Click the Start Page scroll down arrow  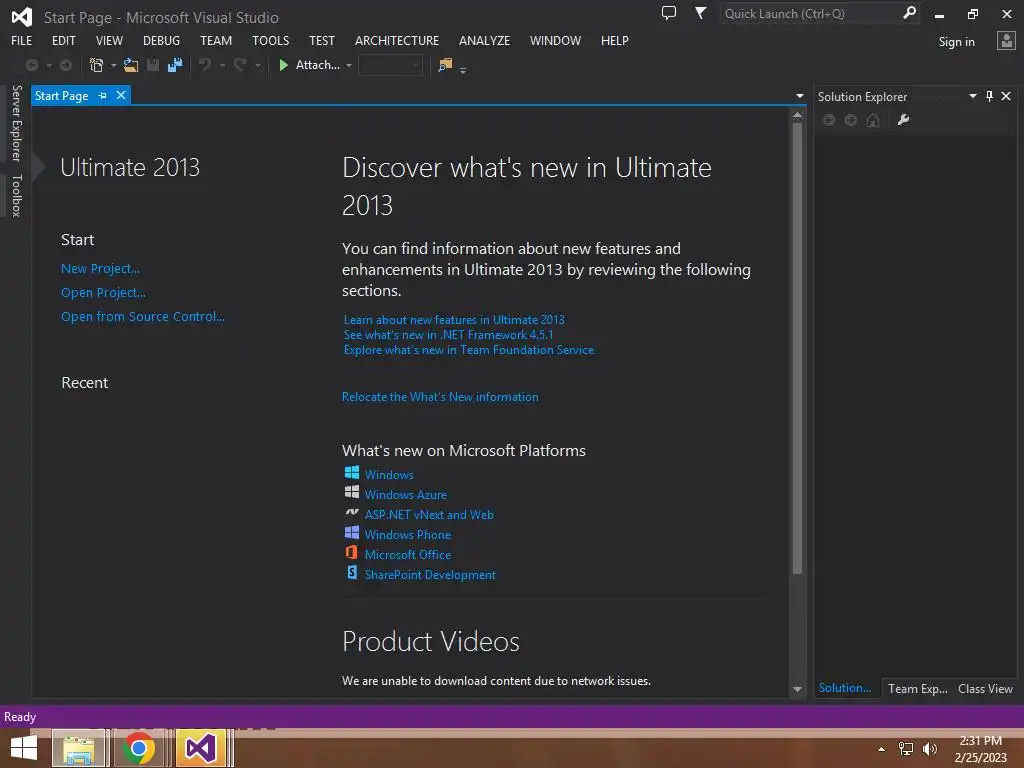point(797,688)
